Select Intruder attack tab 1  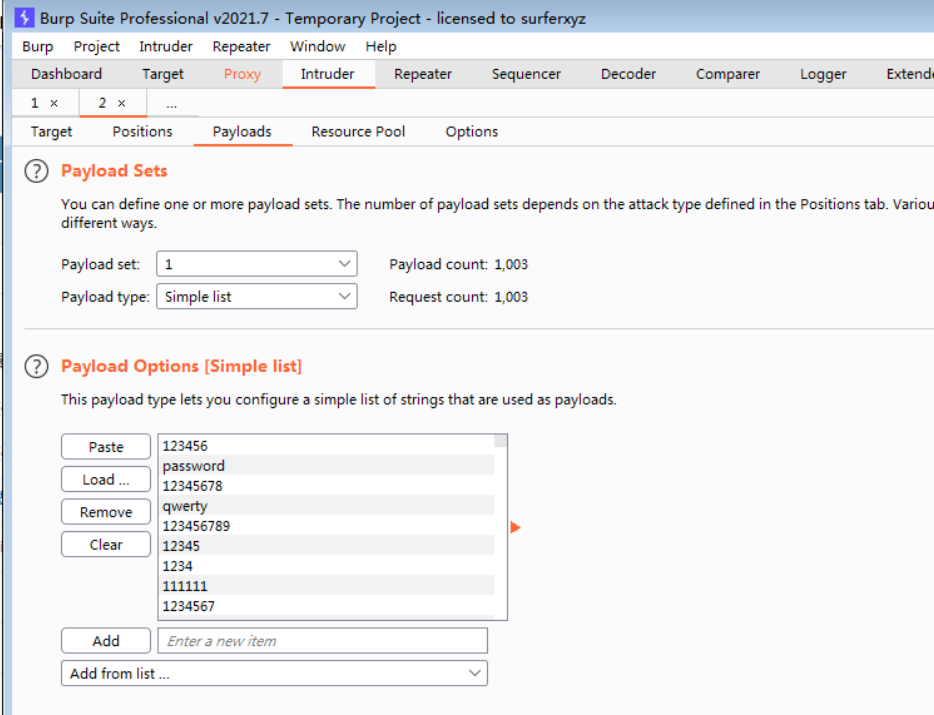click(35, 103)
